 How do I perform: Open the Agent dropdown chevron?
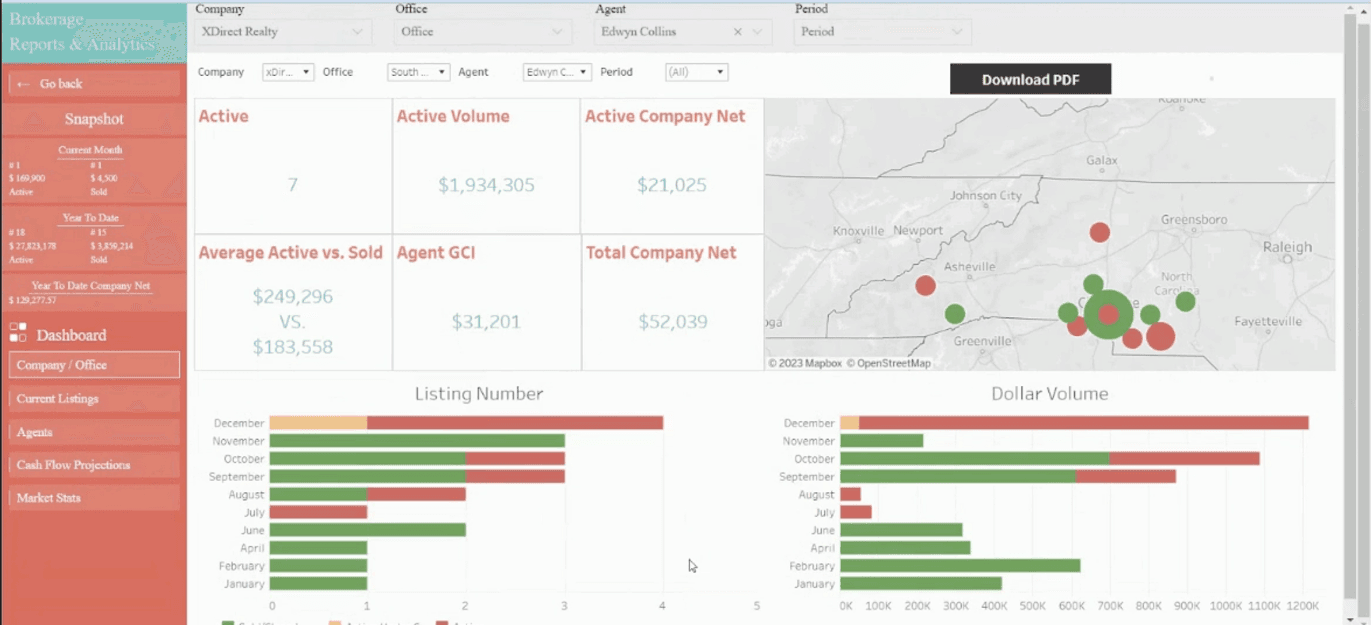(x=758, y=32)
